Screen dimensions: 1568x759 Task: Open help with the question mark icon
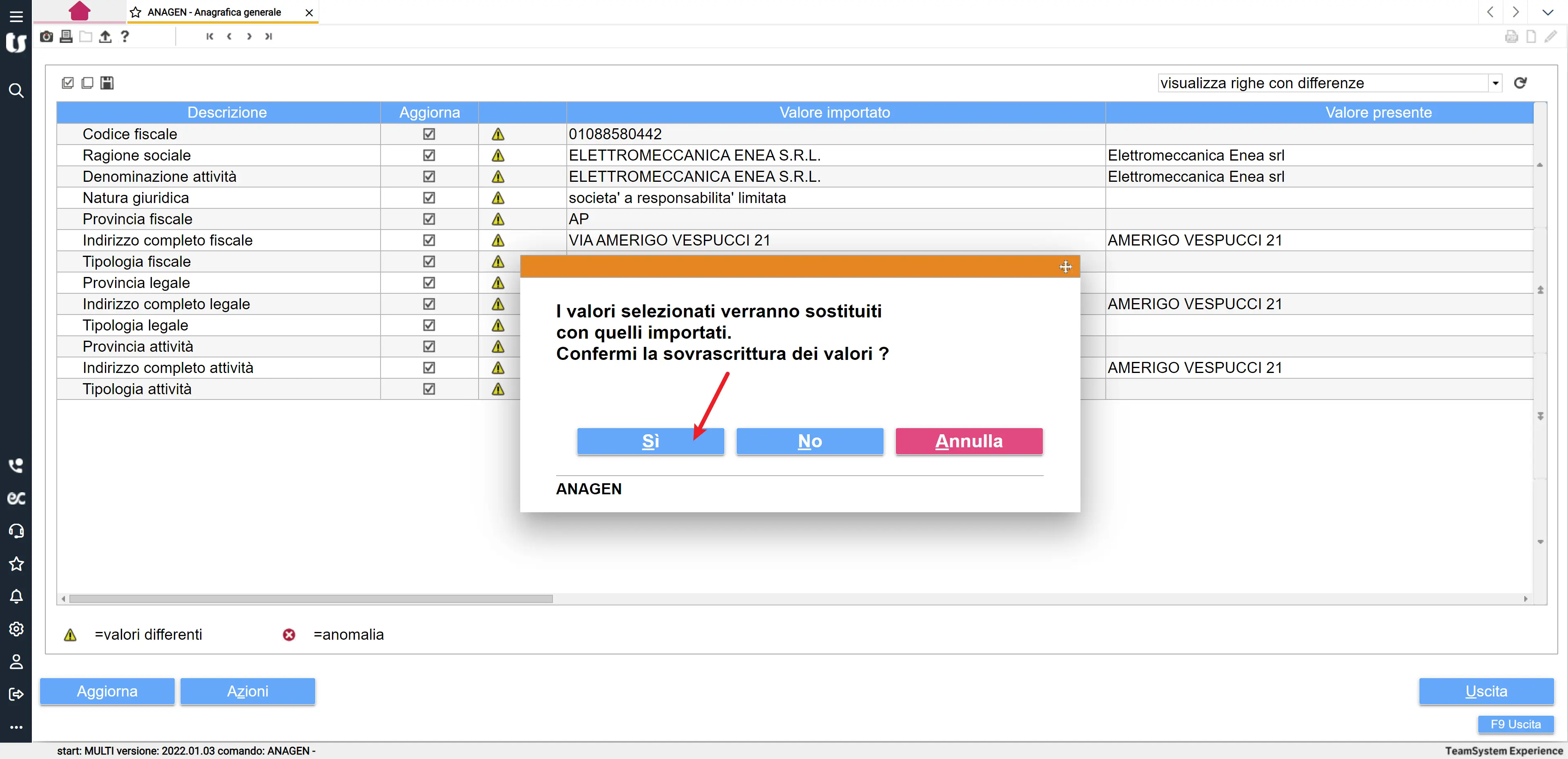point(125,36)
